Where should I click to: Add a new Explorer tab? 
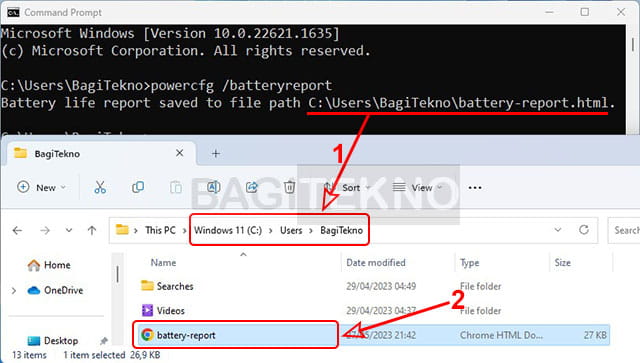click(x=216, y=154)
